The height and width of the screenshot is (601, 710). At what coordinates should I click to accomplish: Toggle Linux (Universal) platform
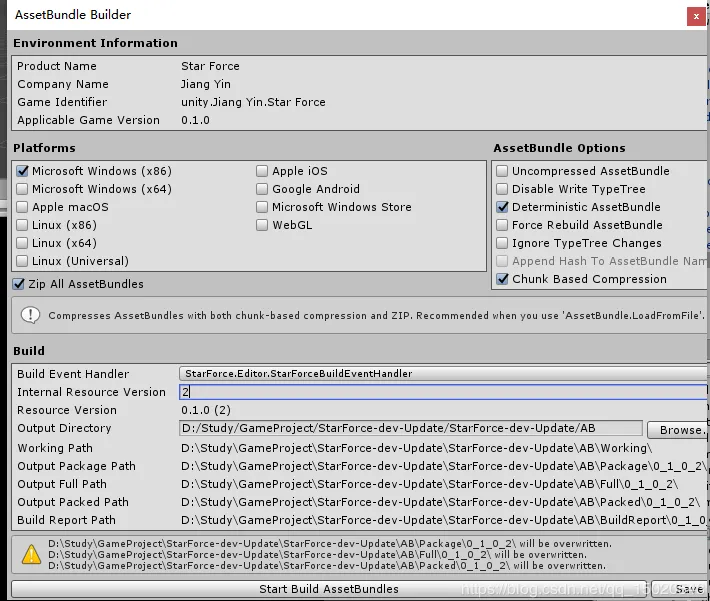click(22, 261)
